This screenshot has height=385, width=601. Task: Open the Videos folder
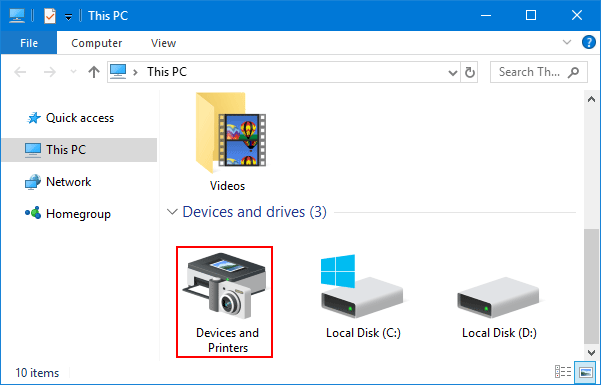click(x=230, y=142)
